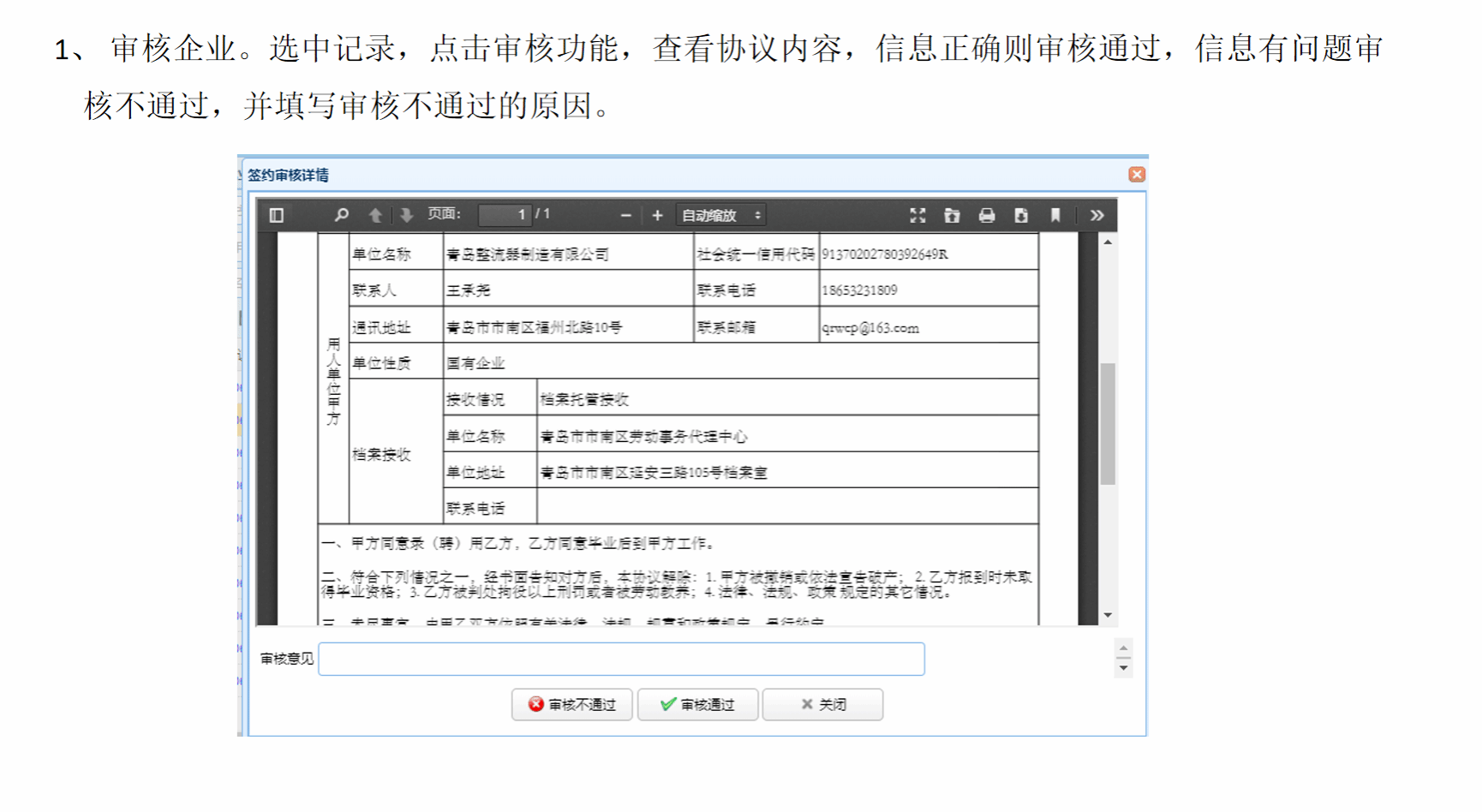Viewport: 1482px width, 812px height.
Task: Go to next page arrow
Action: coord(406,215)
